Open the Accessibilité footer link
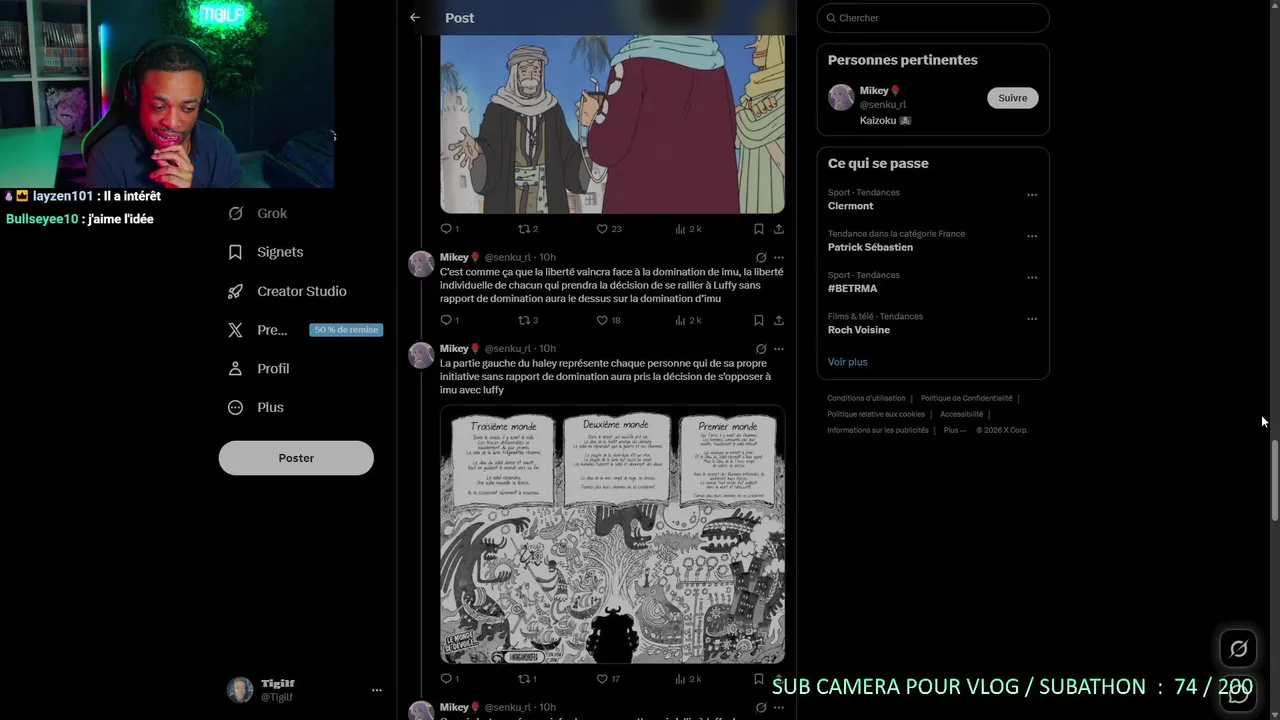 [x=961, y=414]
